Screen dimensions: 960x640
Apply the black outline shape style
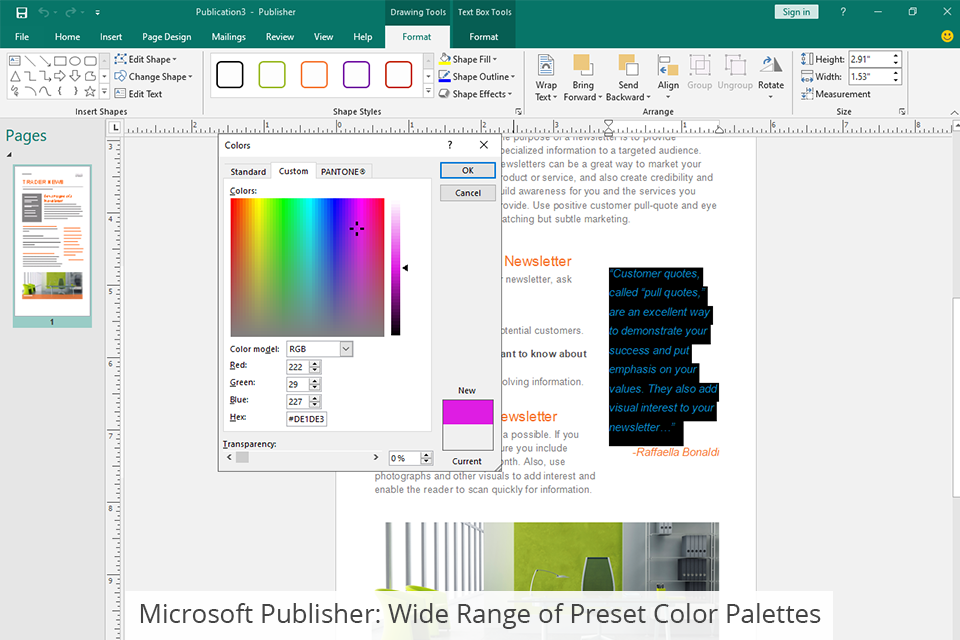230,75
